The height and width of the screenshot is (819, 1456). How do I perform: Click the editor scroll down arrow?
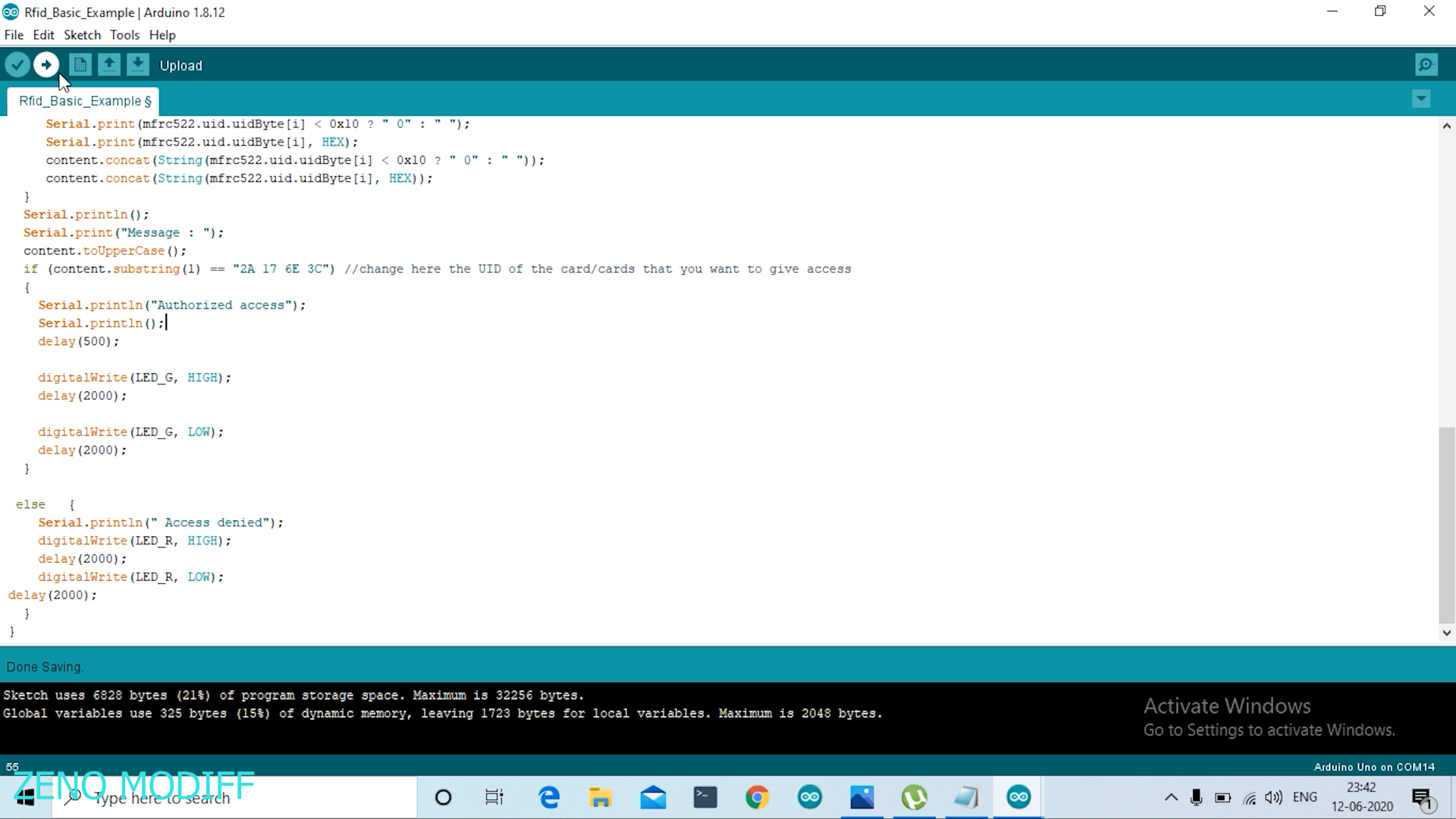point(1447,632)
